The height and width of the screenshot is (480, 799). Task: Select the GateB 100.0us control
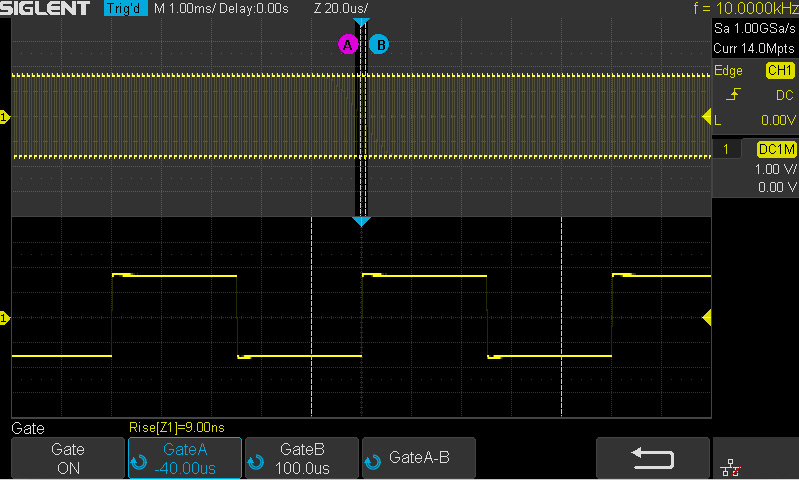click(303, 458)
